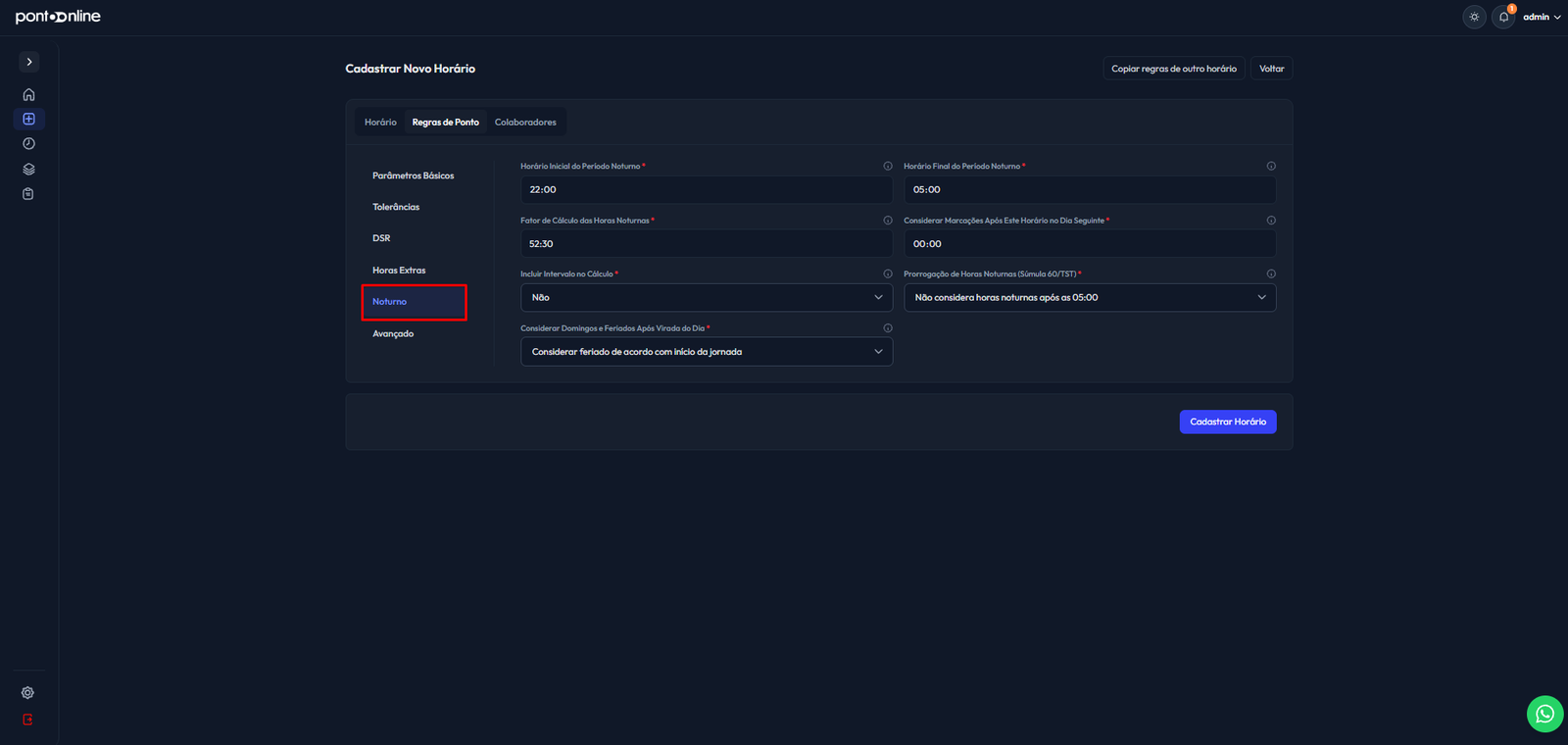The height and width of the screenshot is (745, 1568).
Task: Click the Voltar button
Action: [x=1272, y=69]
